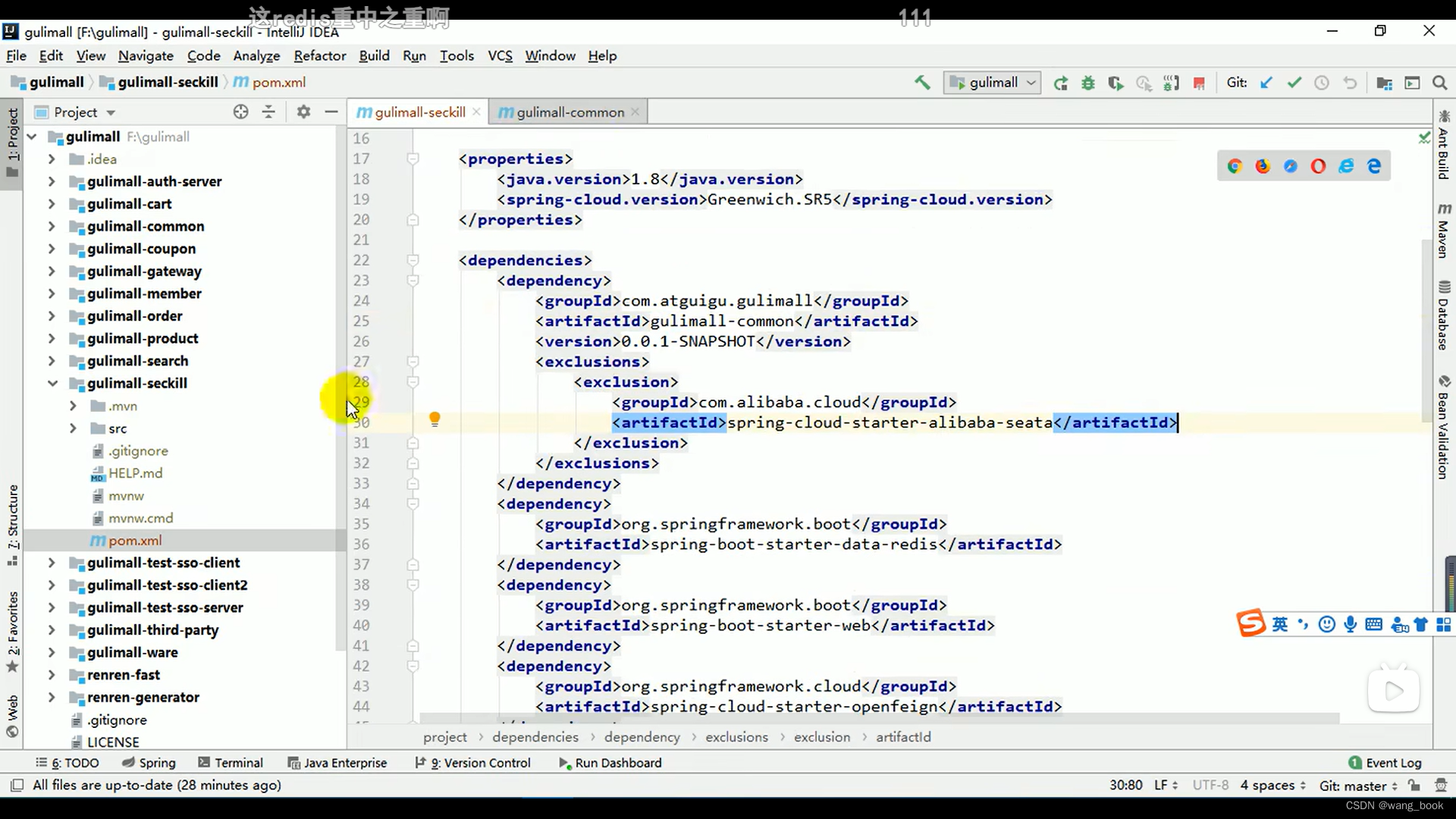Click gulimall-seckill breadcrumb in navigation bar

(160, 82)
